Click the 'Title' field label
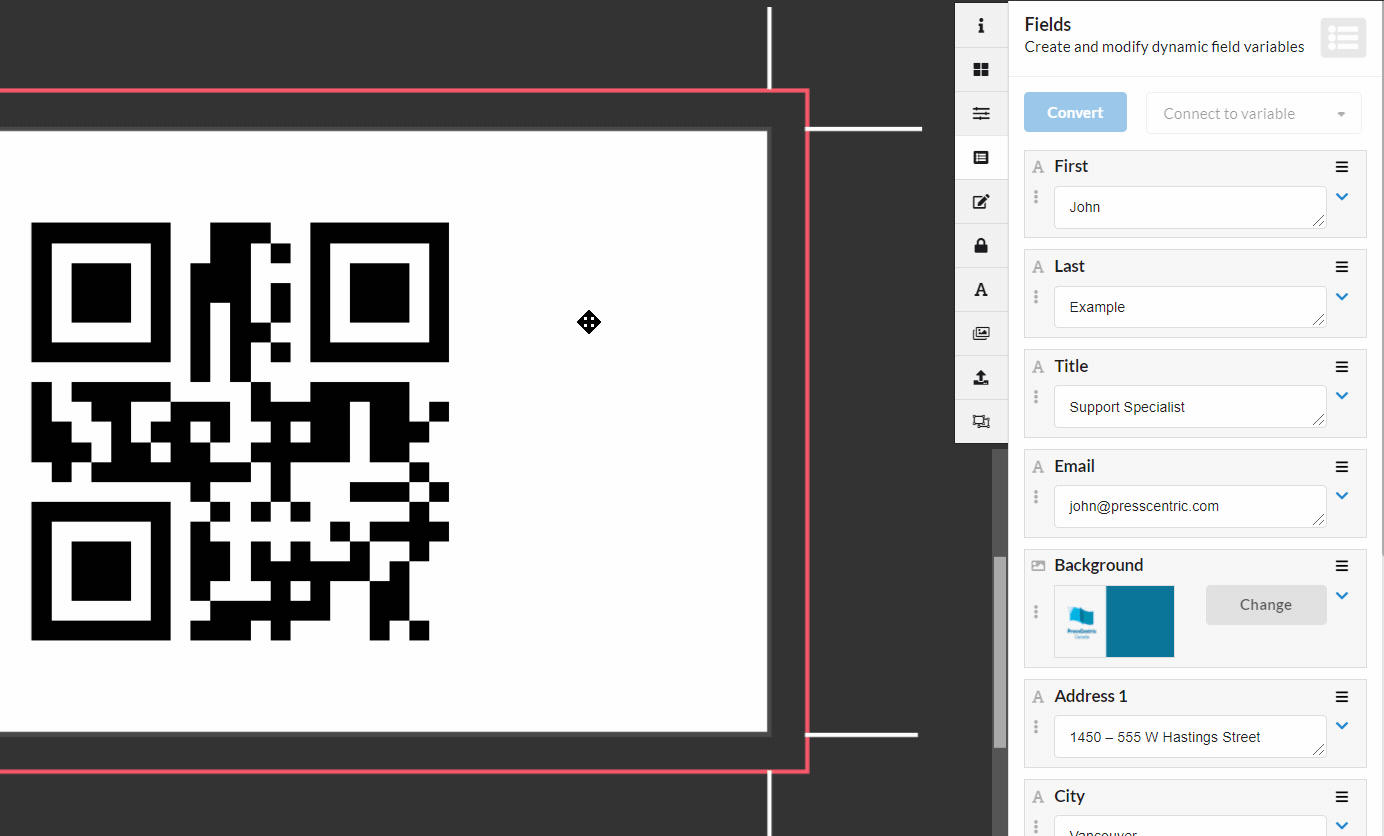The image size is (1384, 836). pos(1071,366)
